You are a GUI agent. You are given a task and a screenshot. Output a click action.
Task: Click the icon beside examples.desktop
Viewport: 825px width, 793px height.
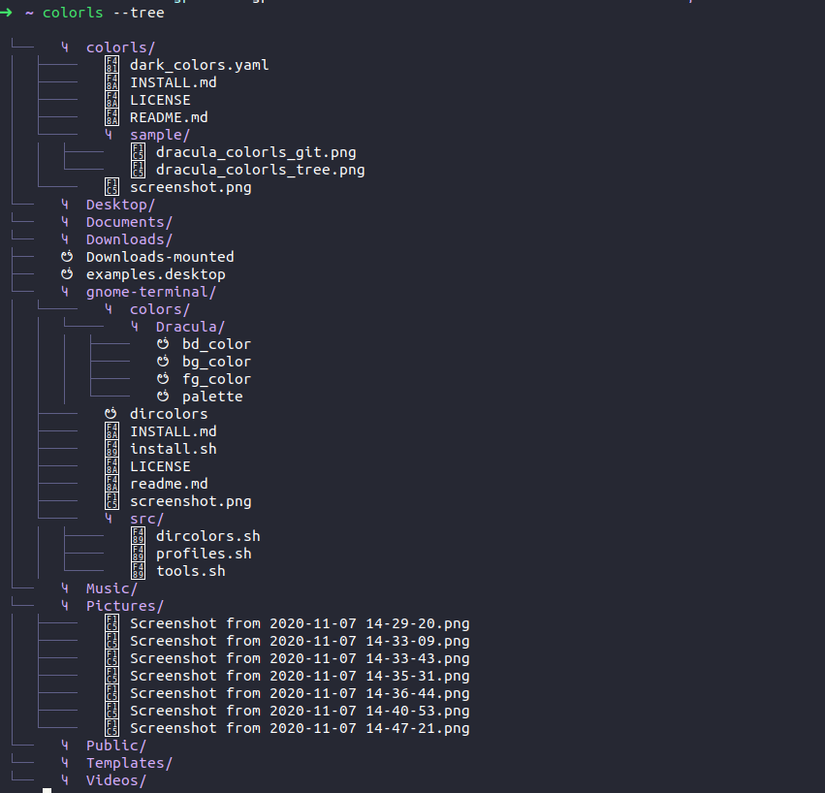tap(67, 274)
